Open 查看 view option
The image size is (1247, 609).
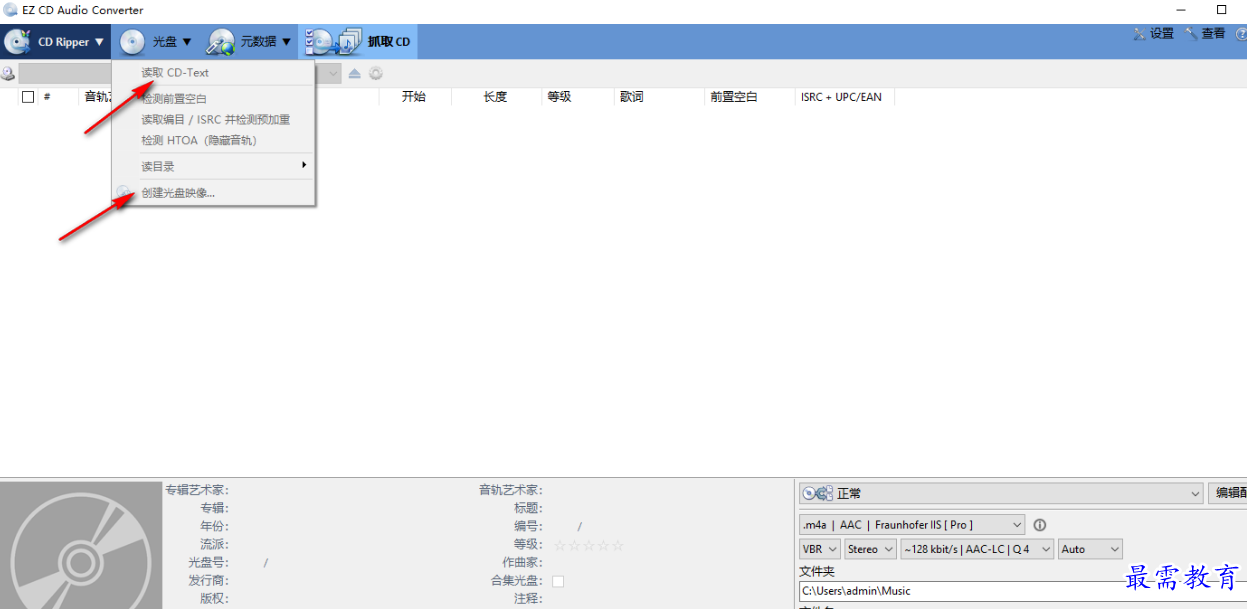1204,34
